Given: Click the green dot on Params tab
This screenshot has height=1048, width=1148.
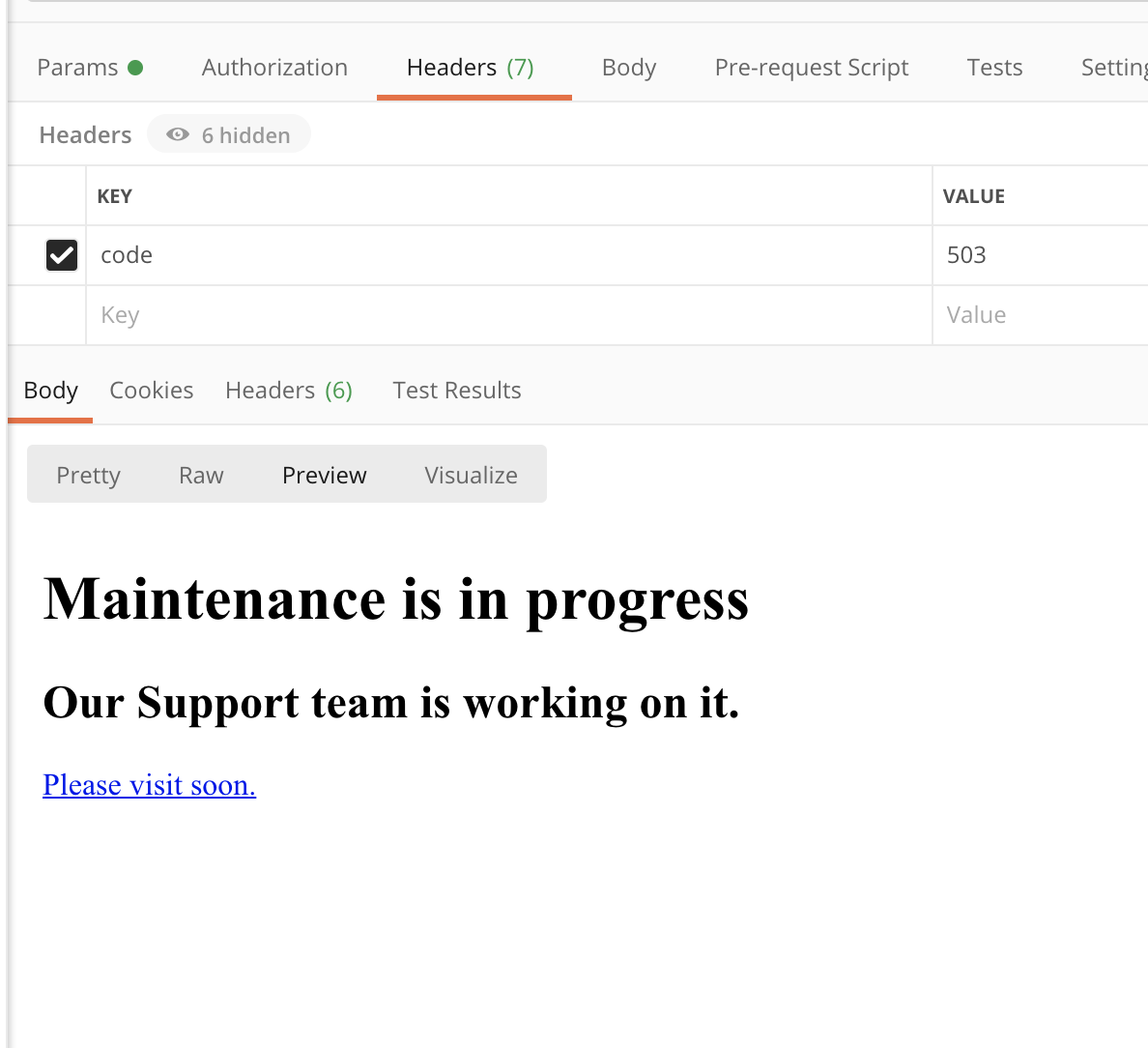Looking at the screenshot, I should point(141,67).
